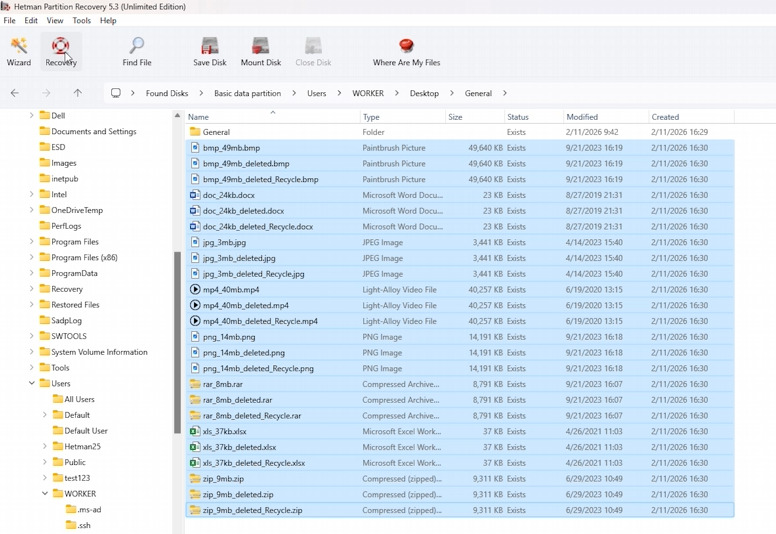Sort by the Size column header

coord(475,117)
